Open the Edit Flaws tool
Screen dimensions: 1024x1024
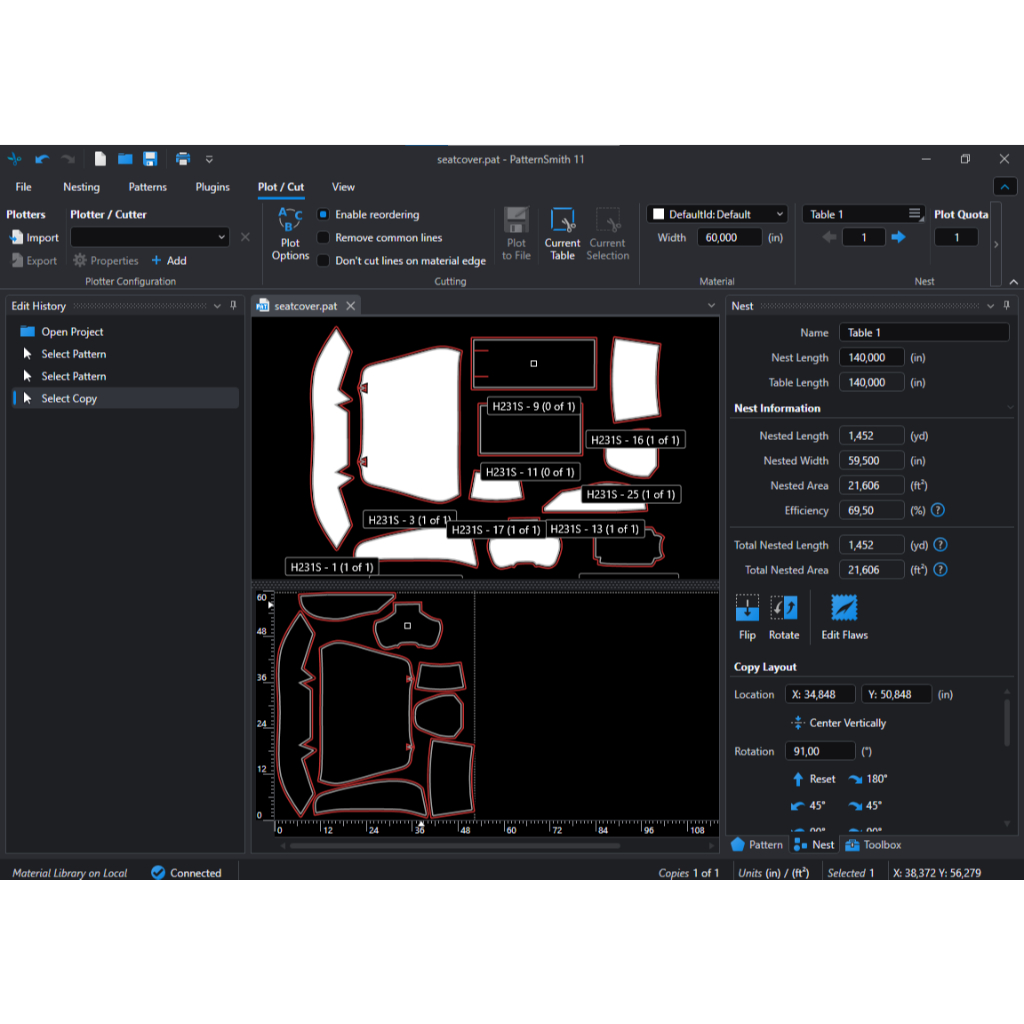click(x=844, y=608)
